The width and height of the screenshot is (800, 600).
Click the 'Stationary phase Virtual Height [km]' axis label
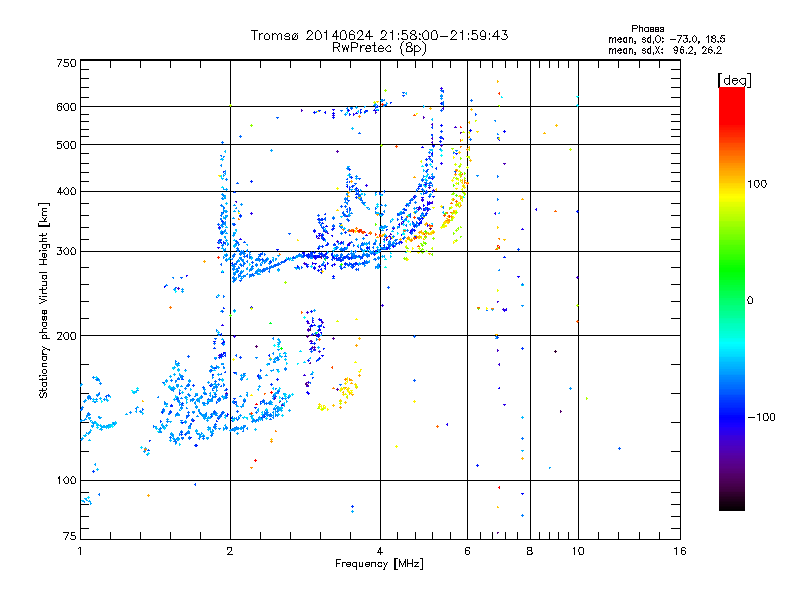[43, 301]
